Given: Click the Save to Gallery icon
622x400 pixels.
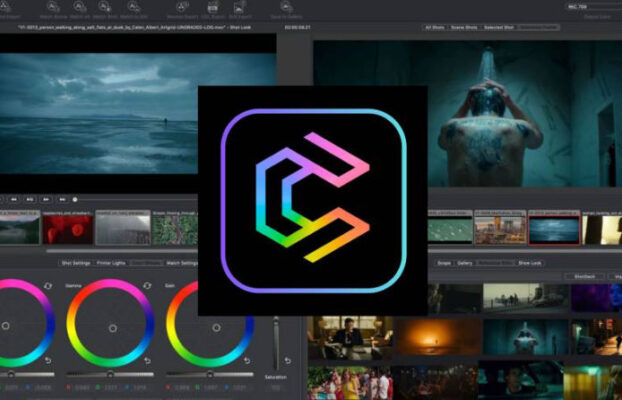Looking at the screenshot, I should [286, 6].
